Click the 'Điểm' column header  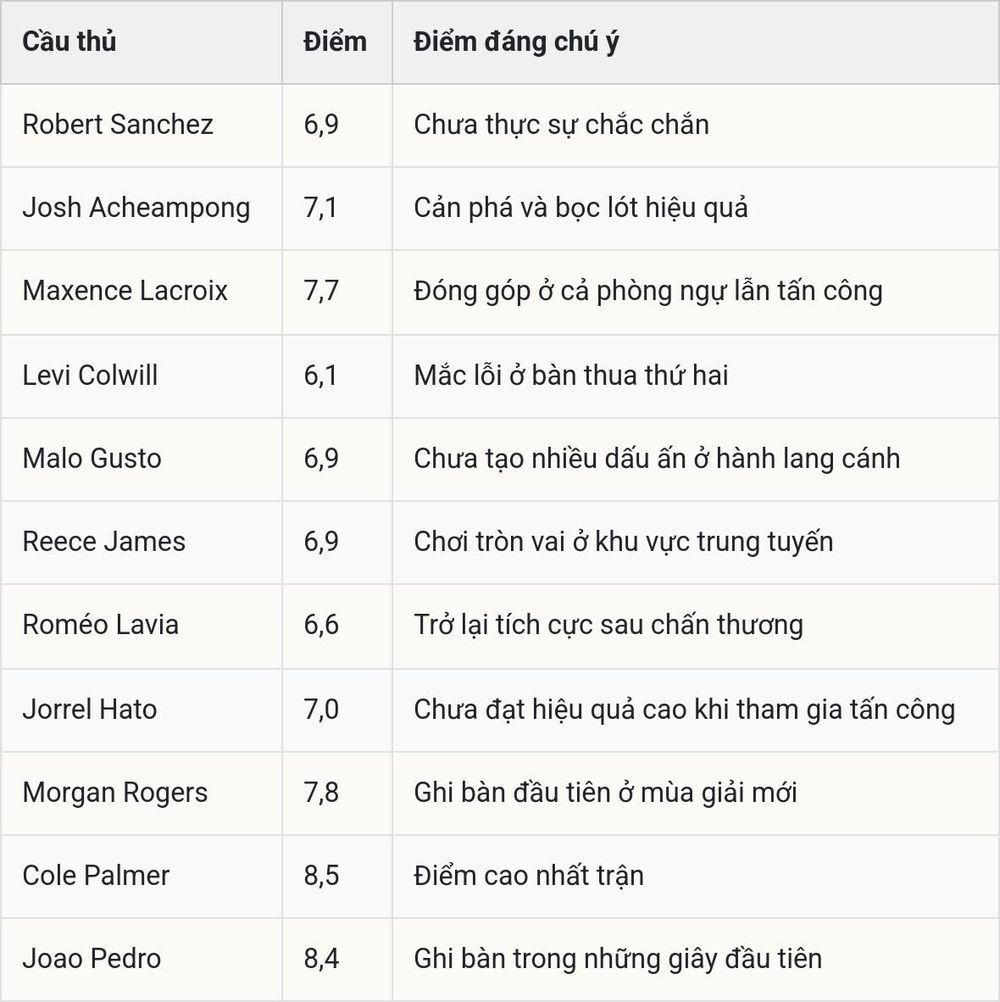tap(335, 42)
